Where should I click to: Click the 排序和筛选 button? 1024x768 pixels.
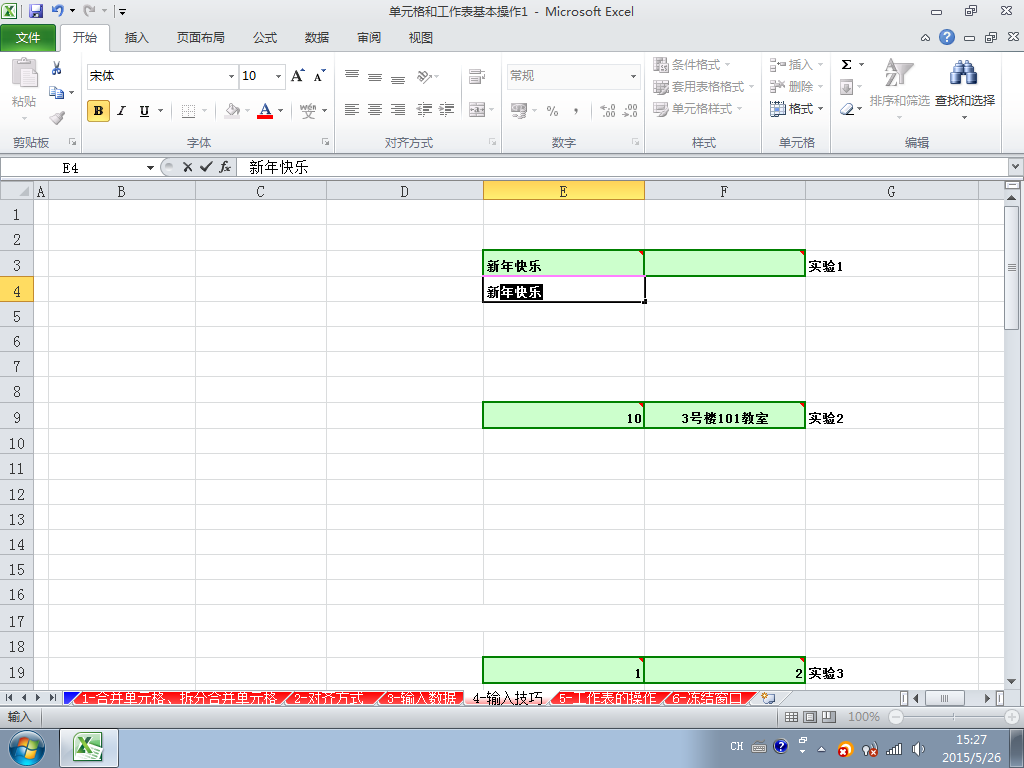pos(899,88)
